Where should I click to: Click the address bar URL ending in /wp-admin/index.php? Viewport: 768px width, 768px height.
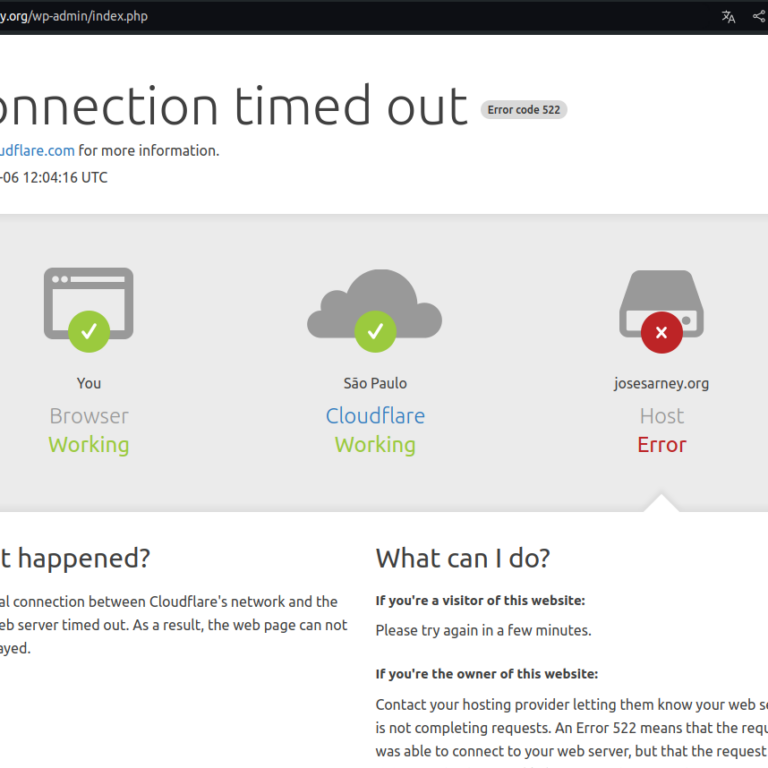click(x=73, y=16)
